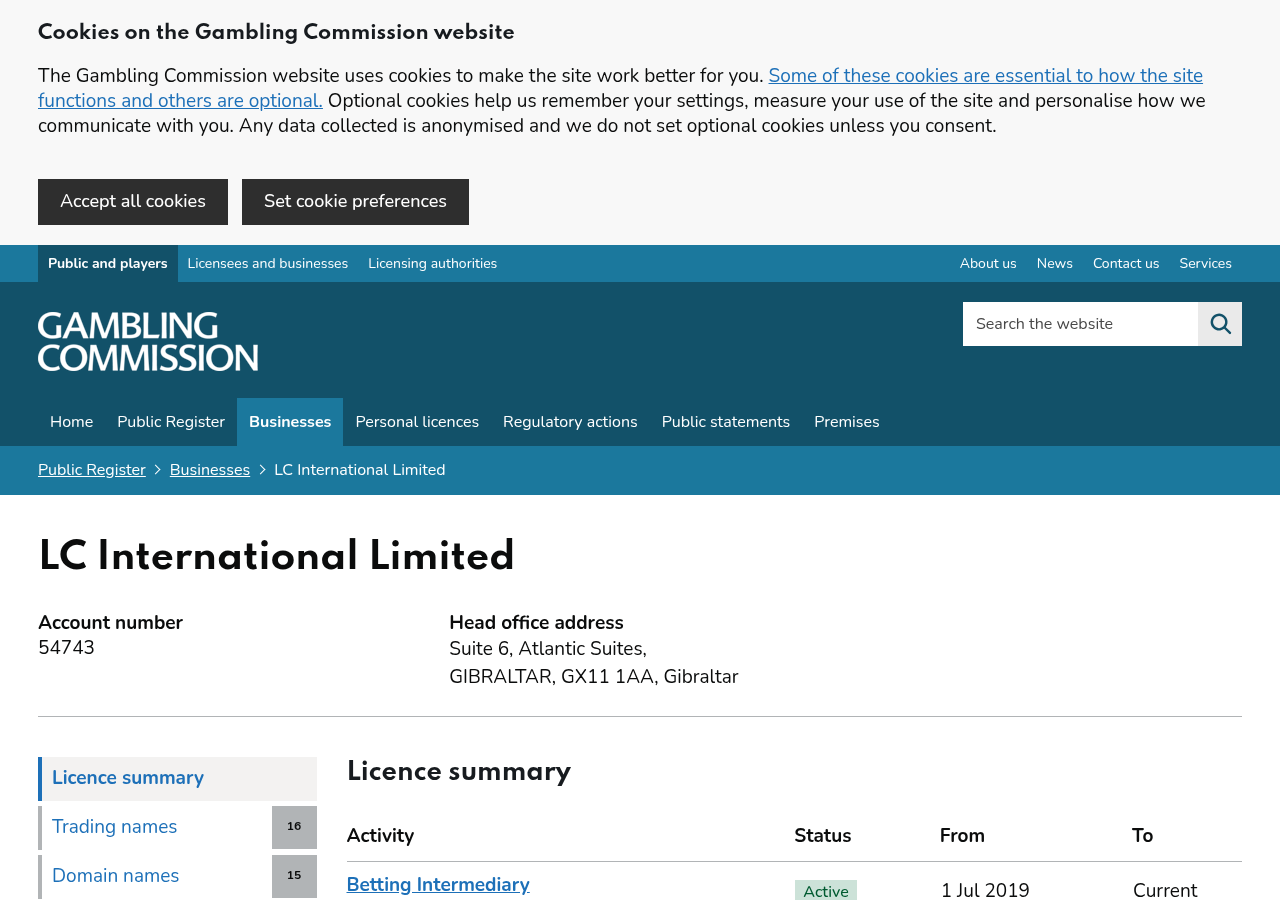1280x900 pixels.
Task: Open the Betting Intermediary activity link
Action: tap(438, 885)
